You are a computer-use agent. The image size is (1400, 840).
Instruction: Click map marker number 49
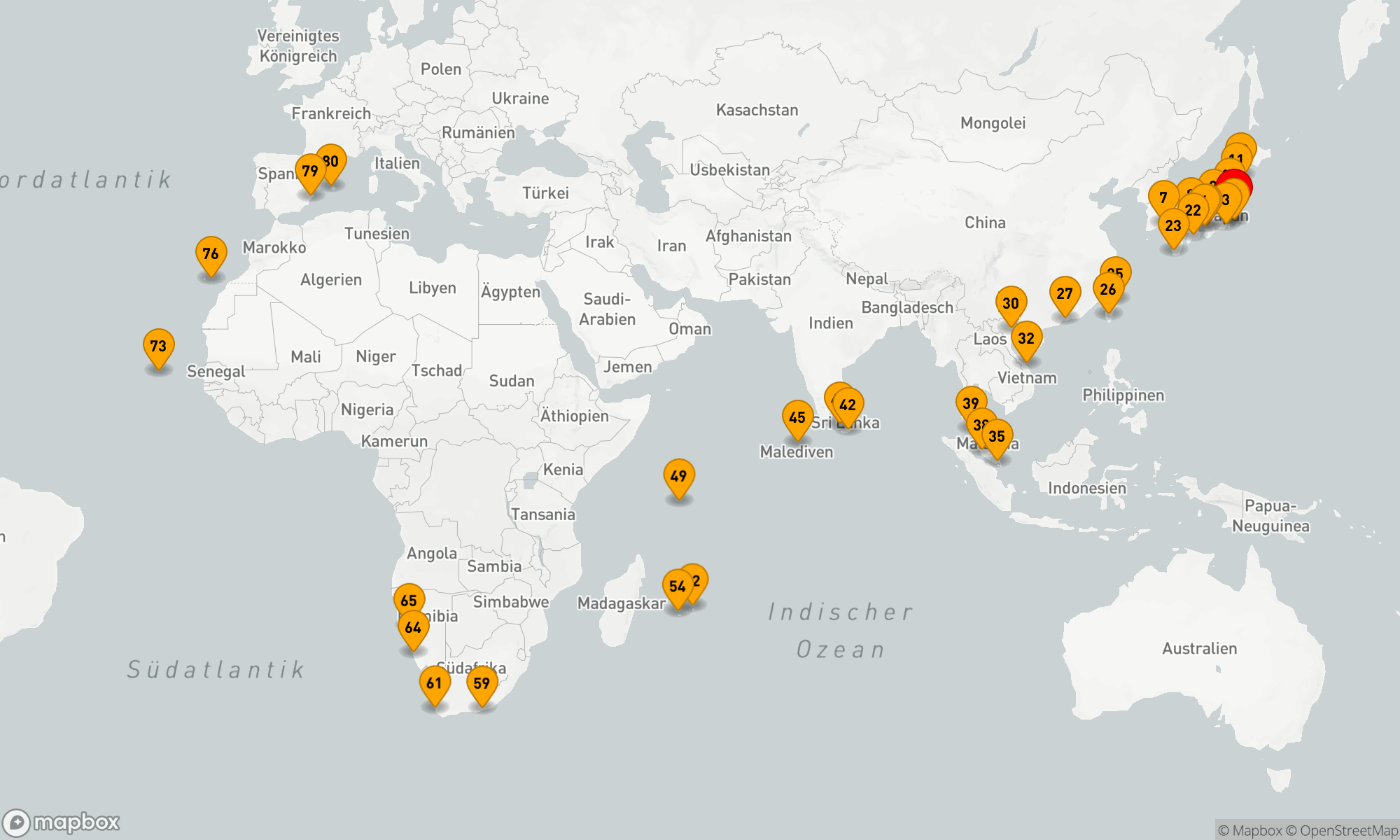tap(678, 477)
